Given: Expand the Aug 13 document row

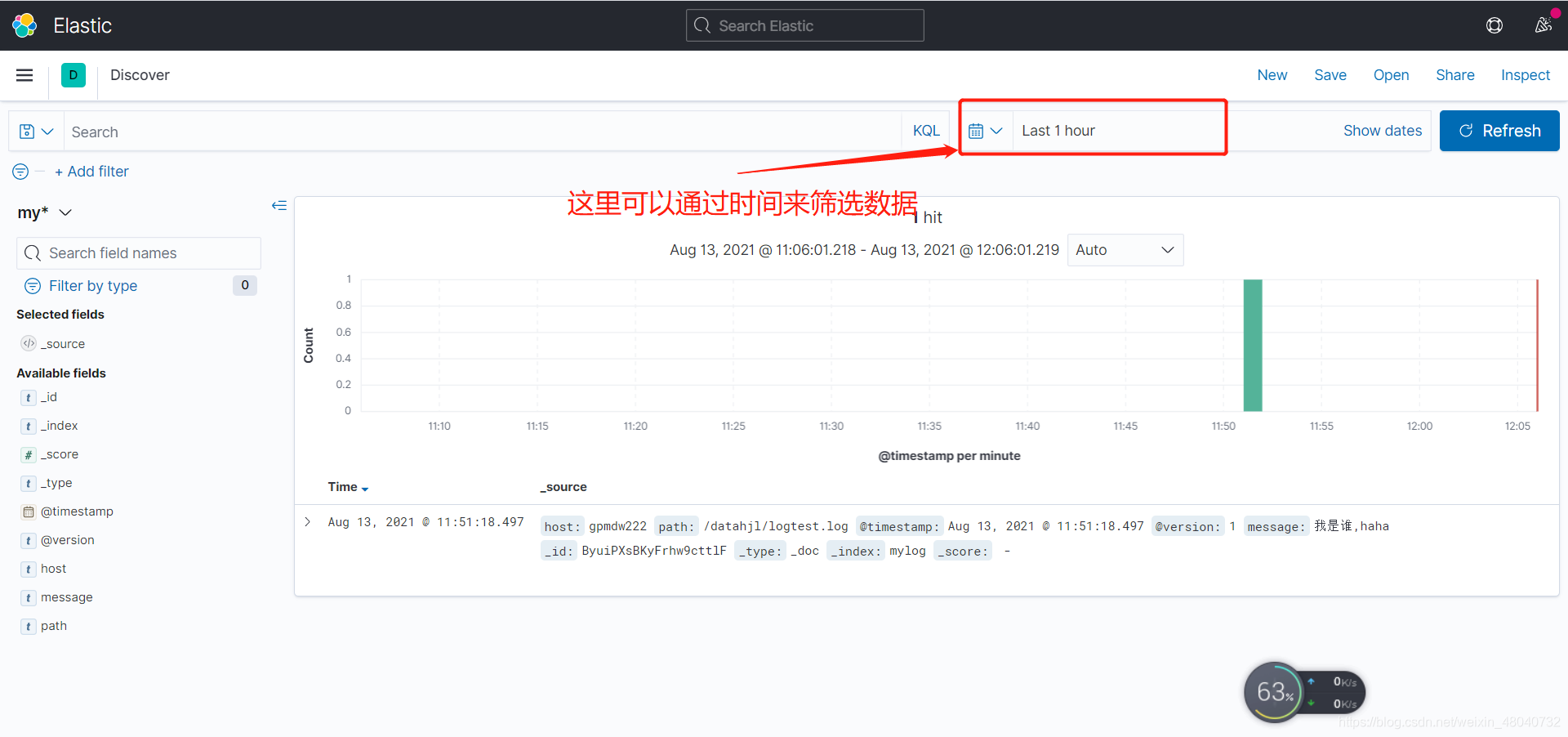Looking at the screenshot, I should 308,522.
